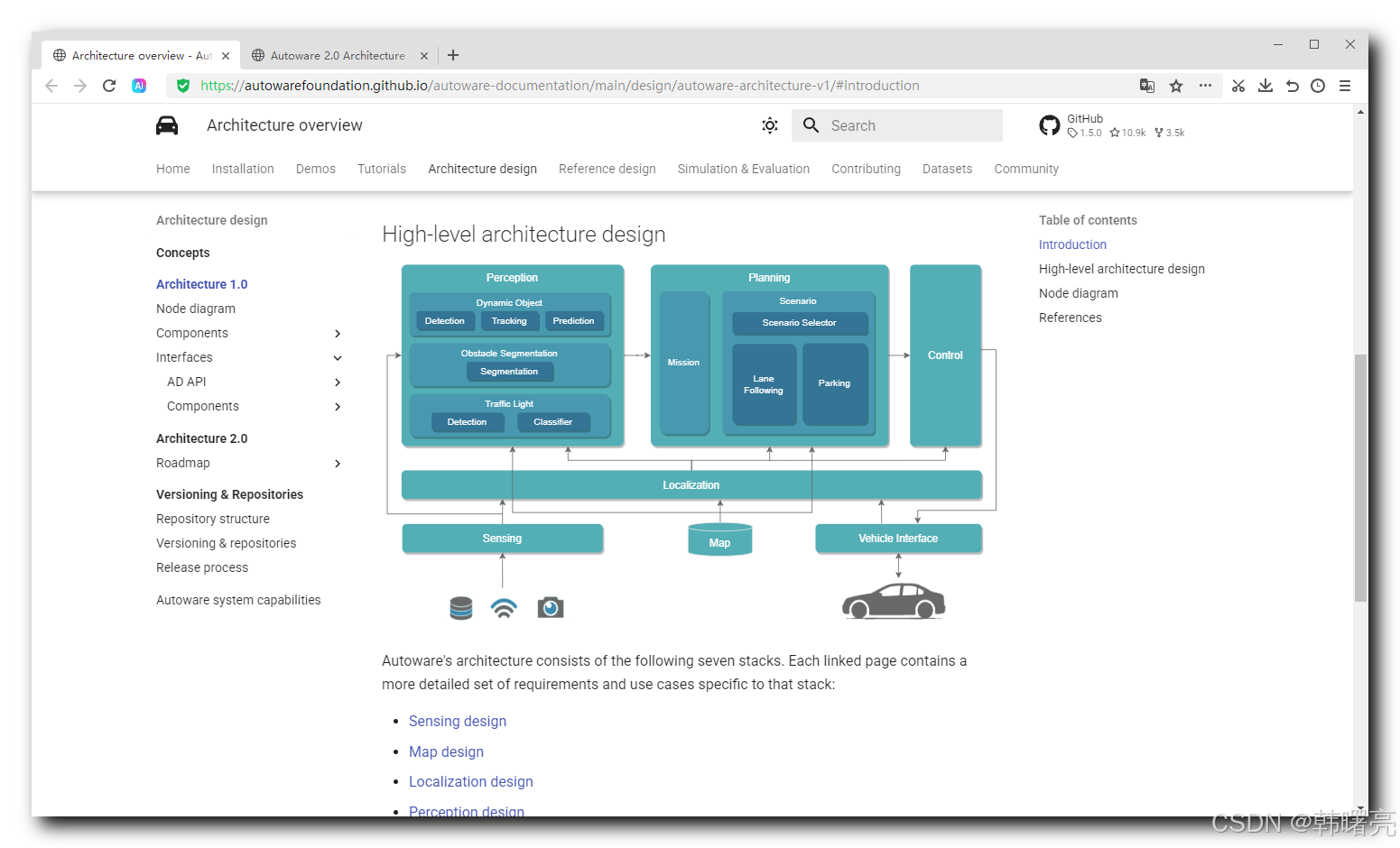This screenshot has width=1400, height=848.
Task: Open Architecture 1.0 in sidebar
Action: [x=202, y=284]
